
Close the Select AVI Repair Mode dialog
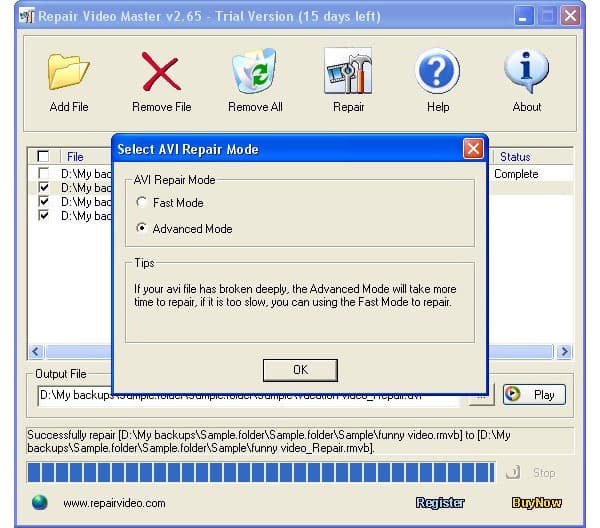click(473, 149)
